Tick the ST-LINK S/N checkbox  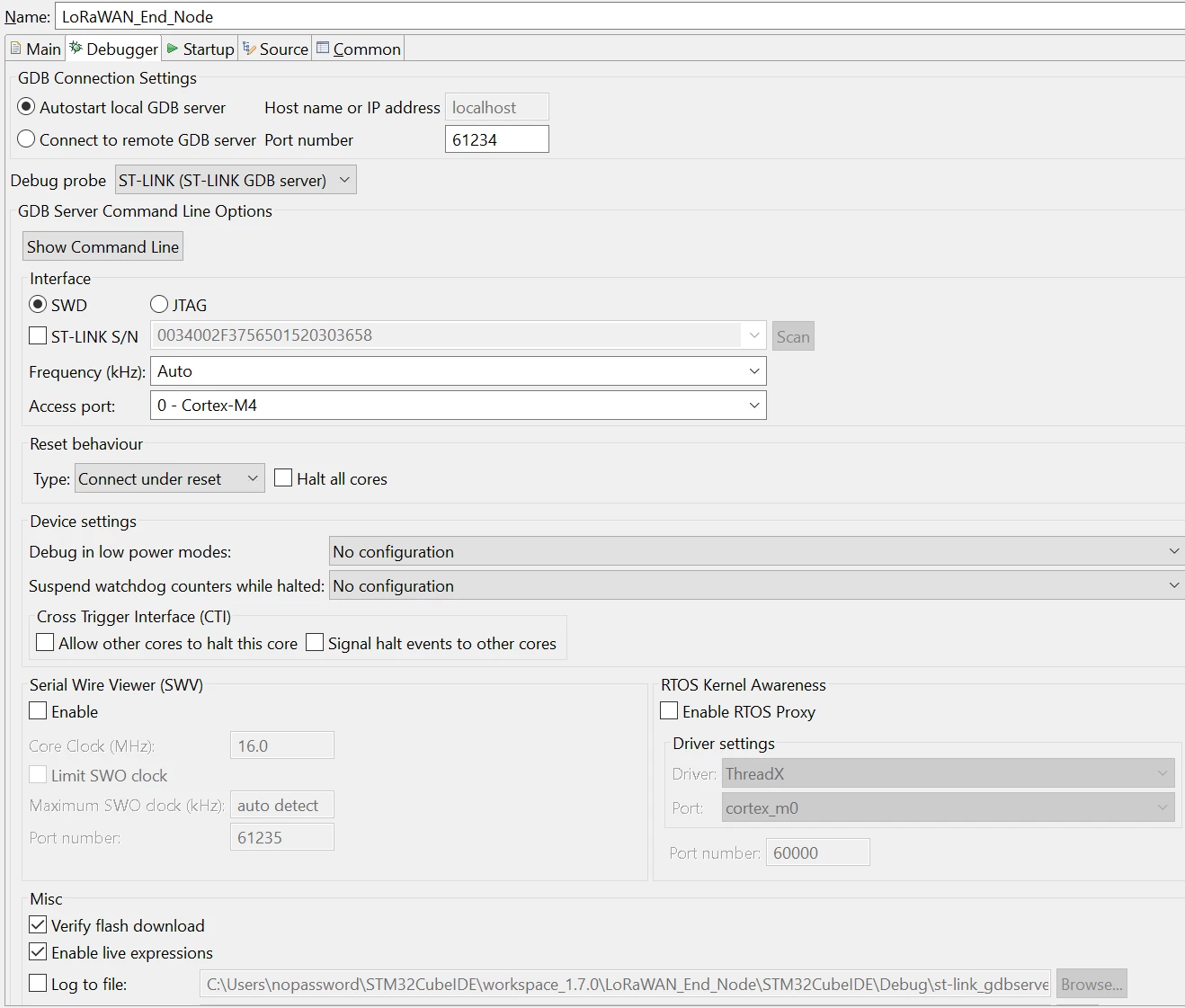tap(38, 335)
